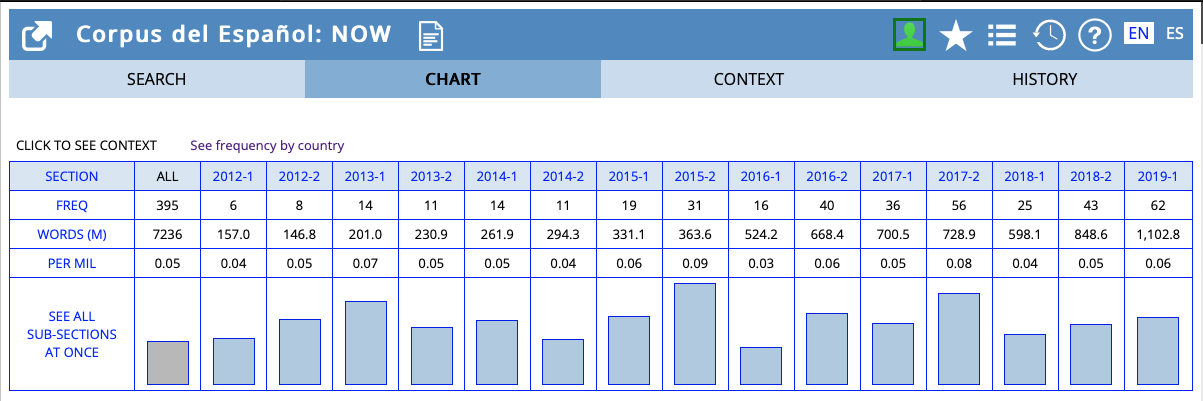Click the short 2016-1 chart bar
Viewport: 1203px width, 401px height.
[761, 366]
